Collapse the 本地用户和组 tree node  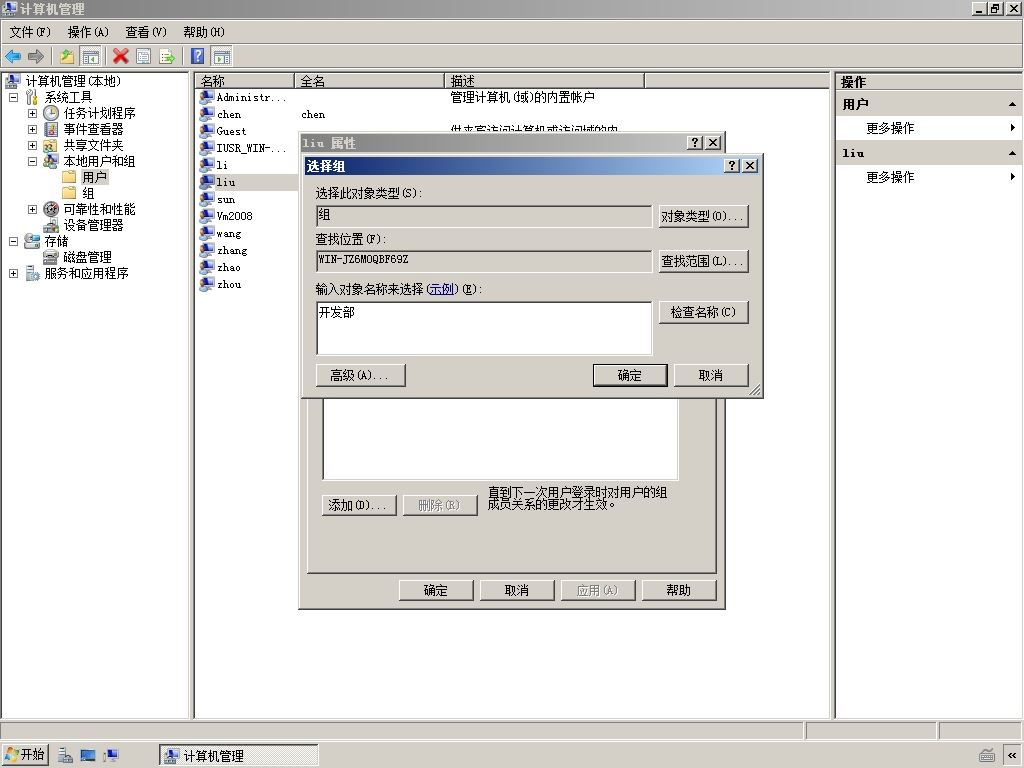(32, 161)
